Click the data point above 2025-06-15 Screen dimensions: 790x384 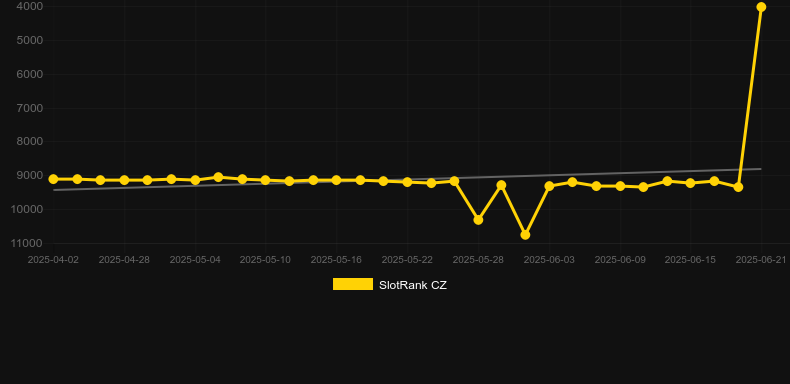690,183
